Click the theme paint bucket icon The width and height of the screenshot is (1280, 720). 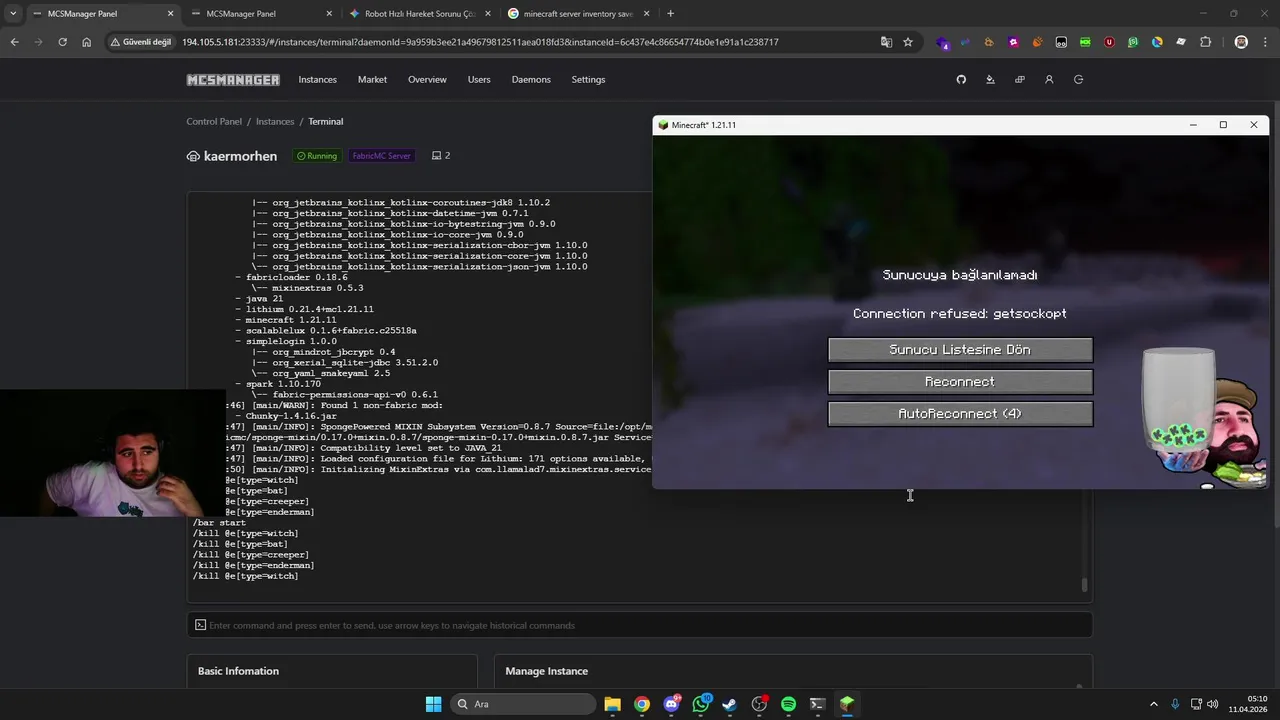990,80
